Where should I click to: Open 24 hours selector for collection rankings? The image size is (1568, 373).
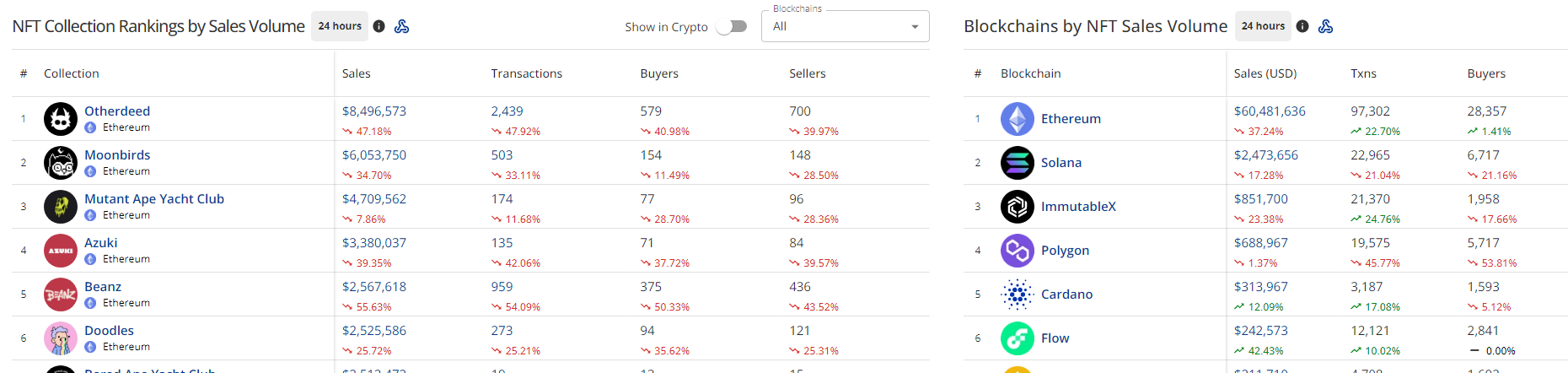[x=340, y=26]
